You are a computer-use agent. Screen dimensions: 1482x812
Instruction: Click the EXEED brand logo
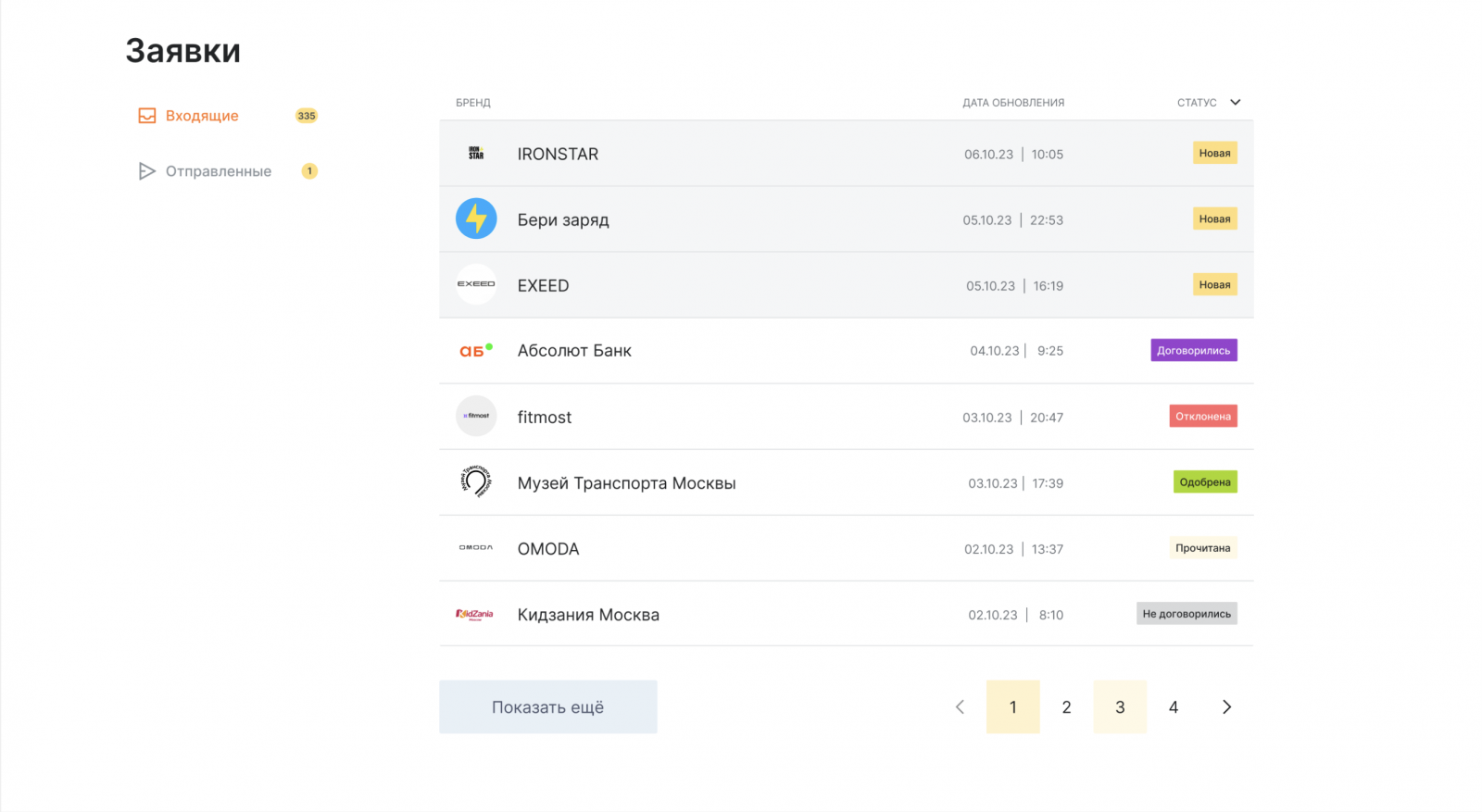pos(476,285)
